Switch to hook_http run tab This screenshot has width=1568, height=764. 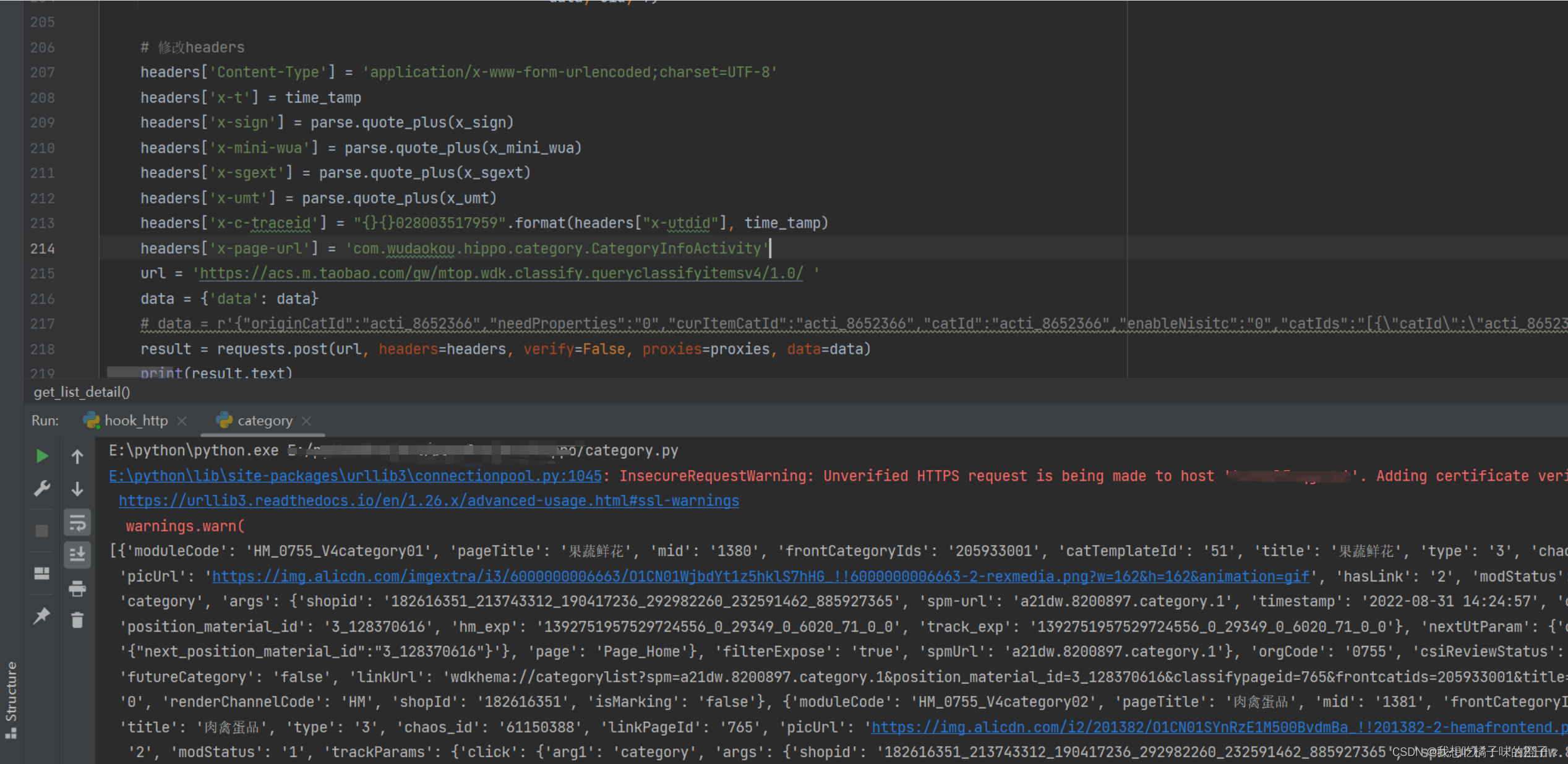pos(135,421)
